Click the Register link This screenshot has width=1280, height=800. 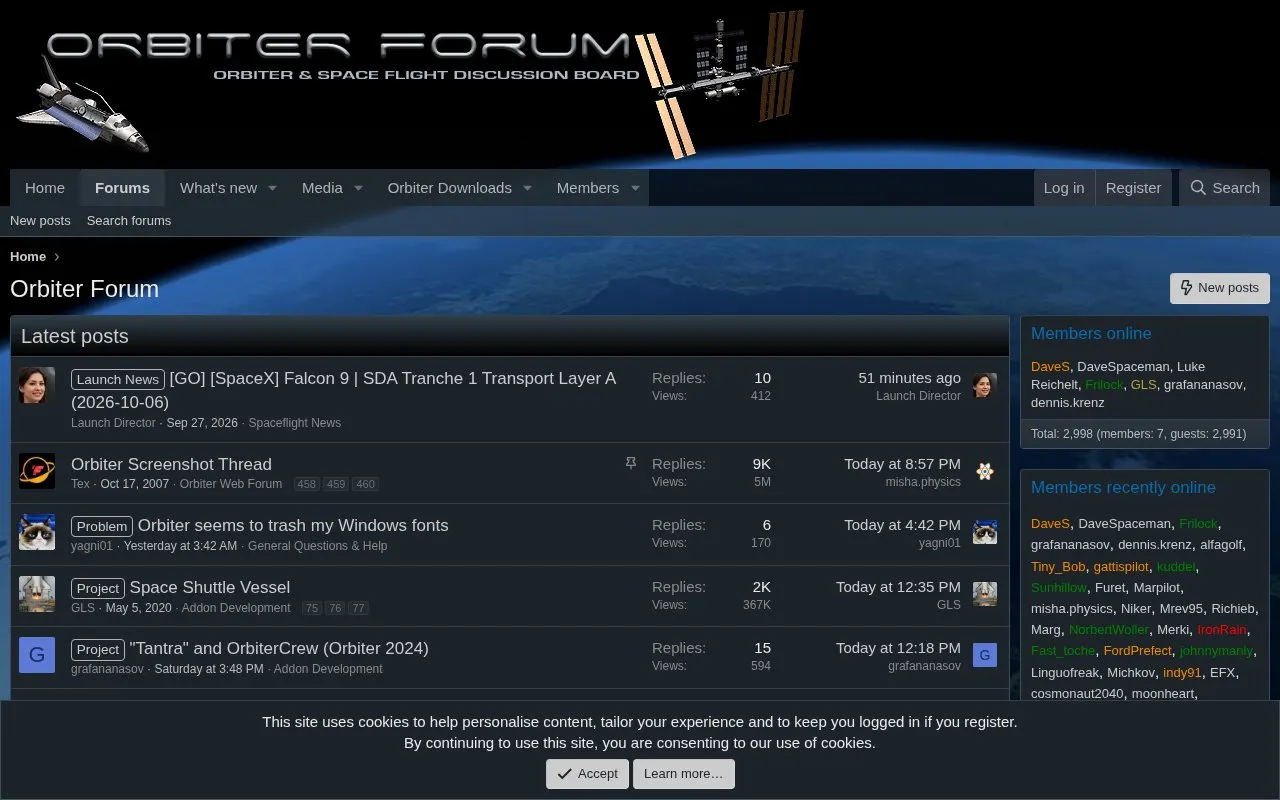(1133, 188)
